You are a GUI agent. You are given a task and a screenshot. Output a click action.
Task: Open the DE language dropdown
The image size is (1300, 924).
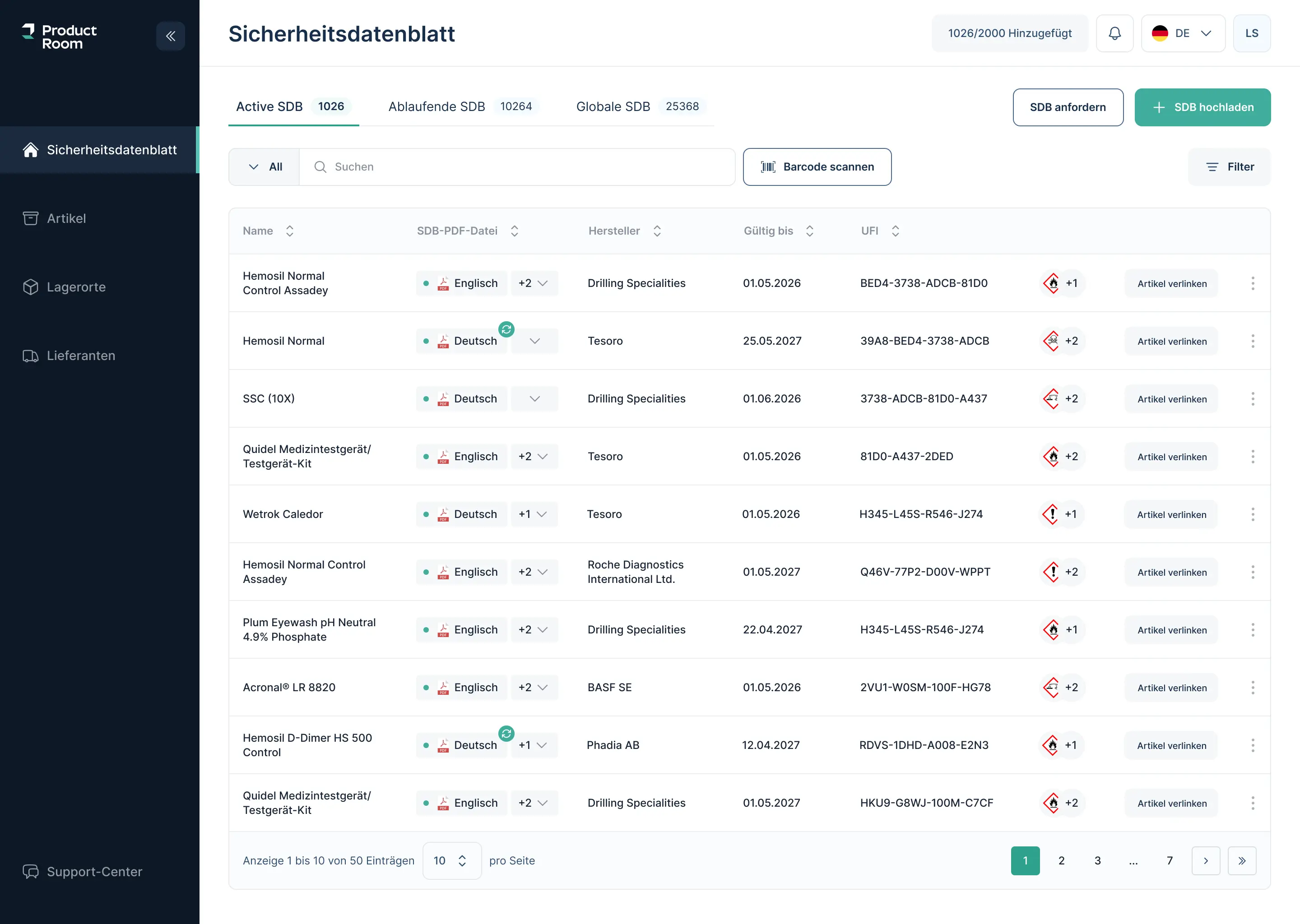[1182, 33]
